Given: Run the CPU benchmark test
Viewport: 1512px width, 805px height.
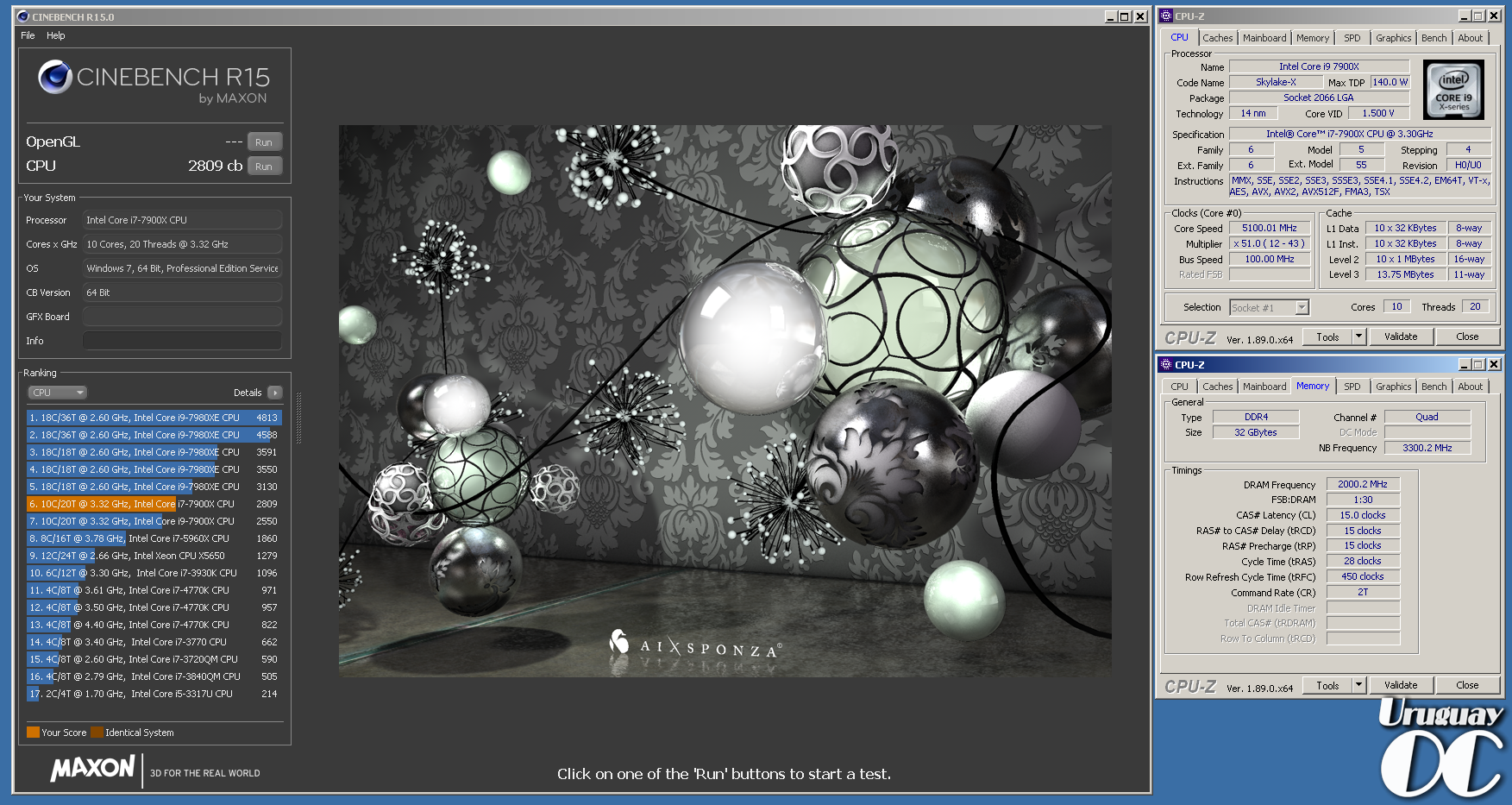Looking at the screenshot, I should point(264,167).
